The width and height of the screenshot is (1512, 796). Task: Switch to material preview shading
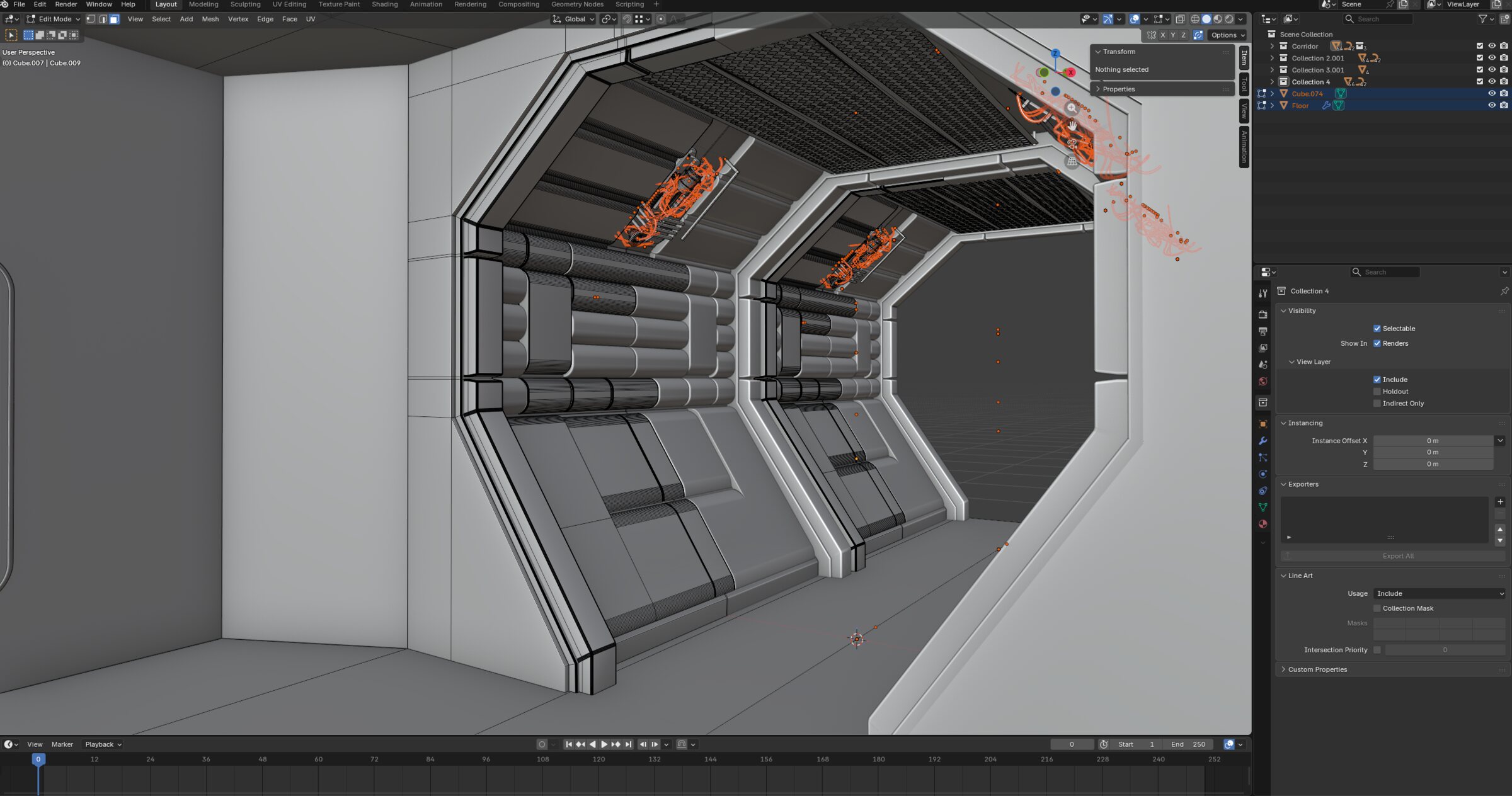pyautogui.click(x=1217, y=19)
